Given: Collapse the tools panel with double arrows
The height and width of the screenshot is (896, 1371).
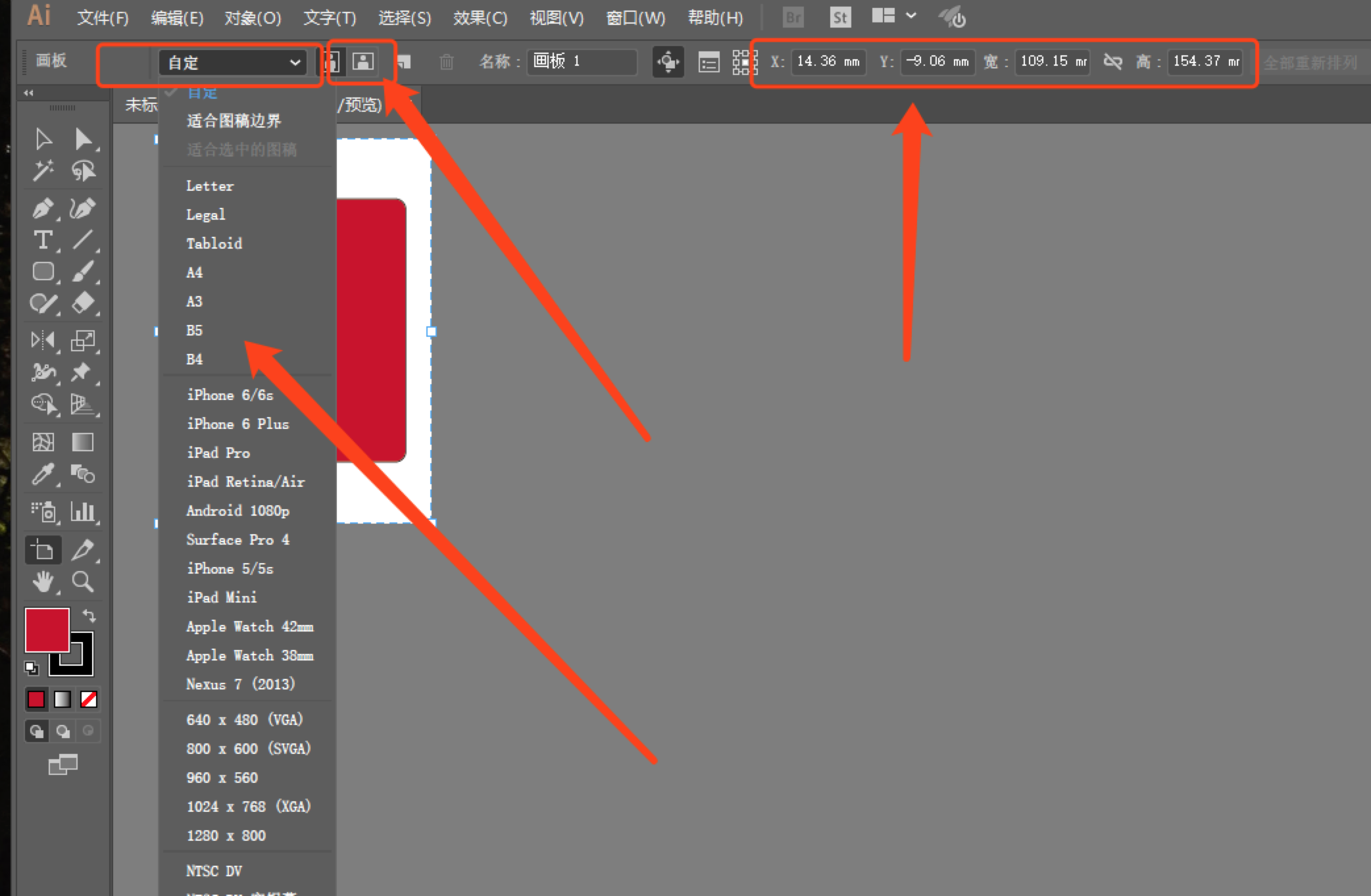Looking at the screenshot, I should 28,93.
